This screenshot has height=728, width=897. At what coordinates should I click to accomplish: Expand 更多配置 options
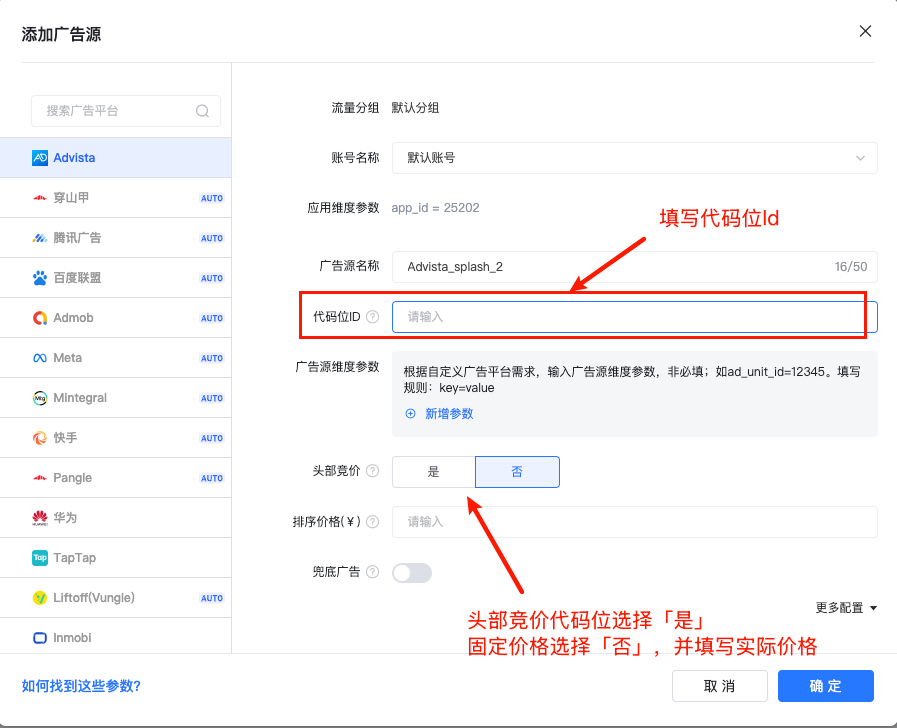click(x=846, y=607)
